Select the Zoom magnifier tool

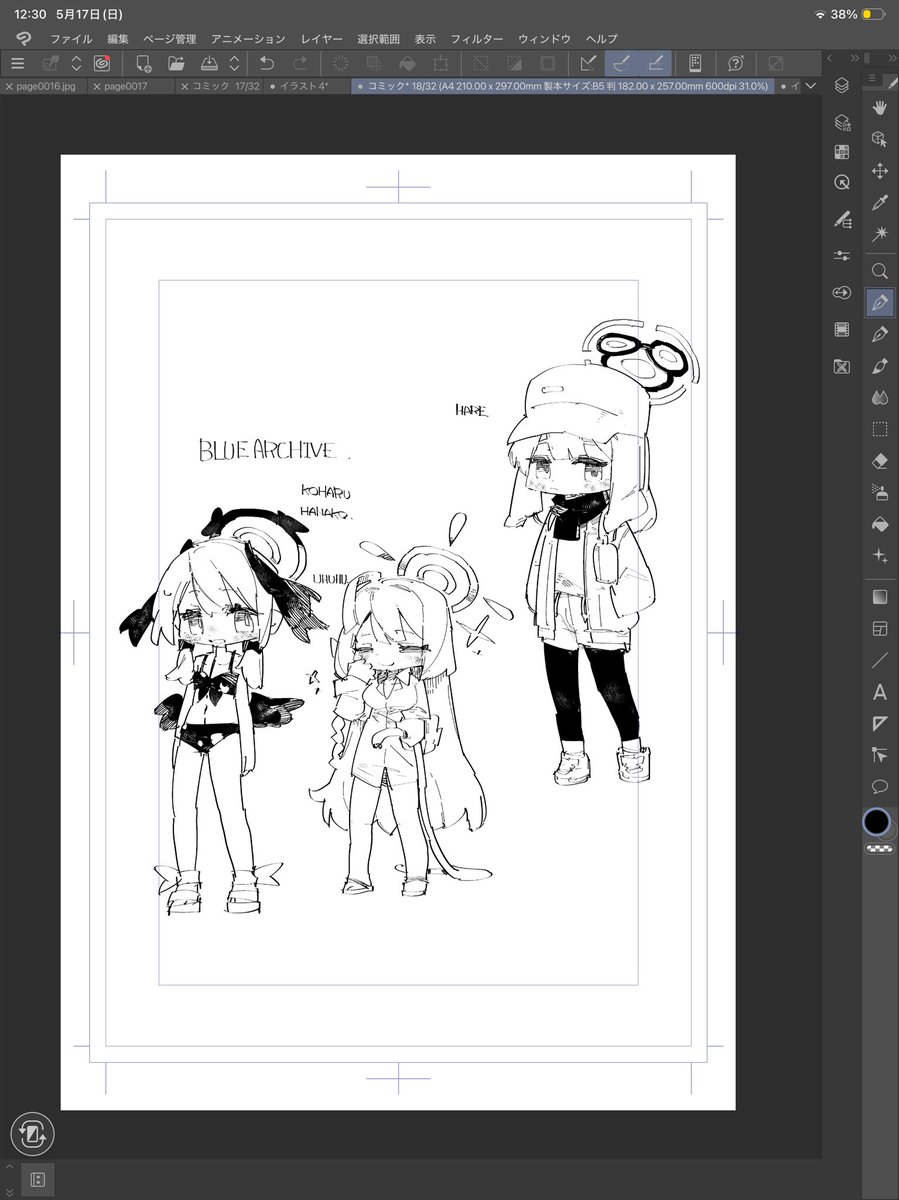coord(880,270)
